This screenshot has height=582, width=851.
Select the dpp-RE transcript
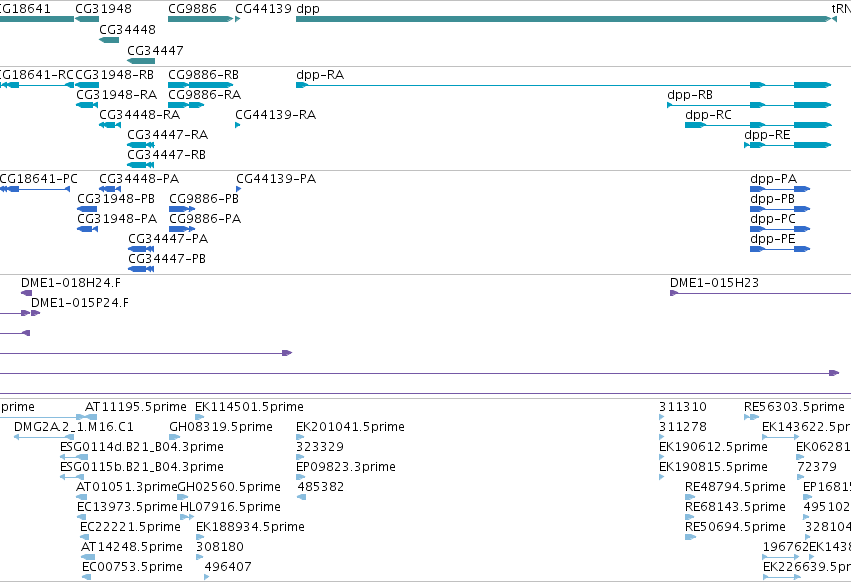click(788, 145)
